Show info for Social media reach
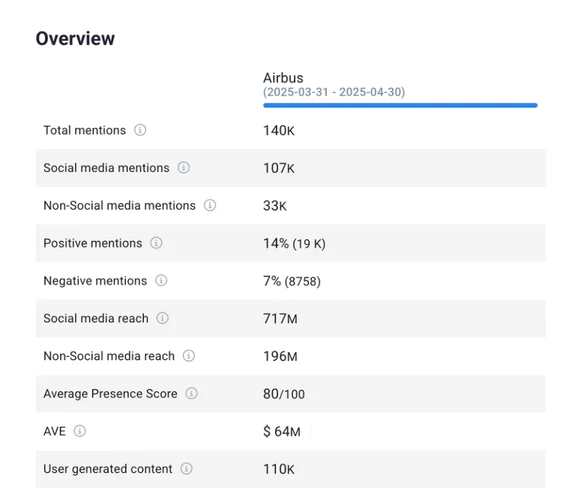 162,318
